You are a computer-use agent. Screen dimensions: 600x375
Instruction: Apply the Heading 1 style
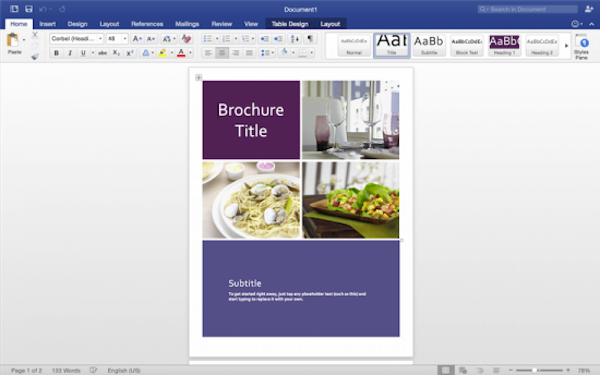(x=504, y=46)
